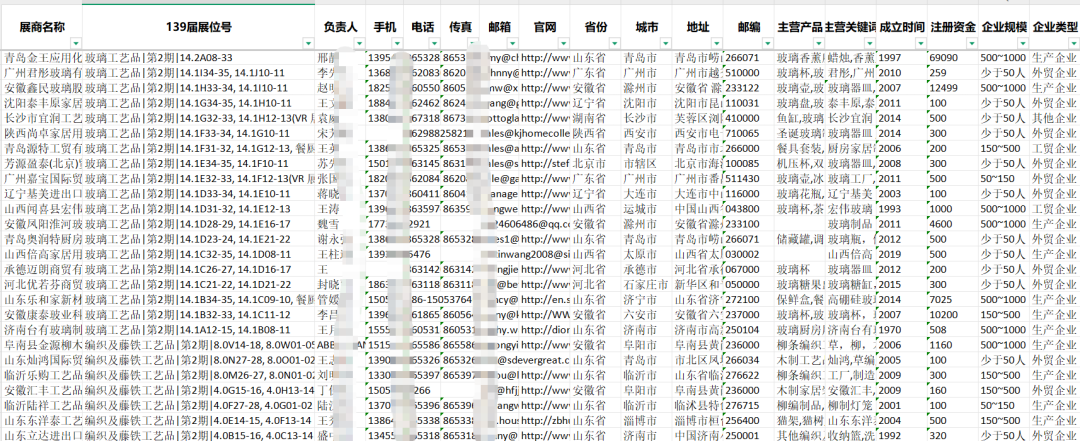Viewport: 1080px width, 441px height.
Task: Select the cell 济南台有玻璃制
Action: [x=41, y=329]
